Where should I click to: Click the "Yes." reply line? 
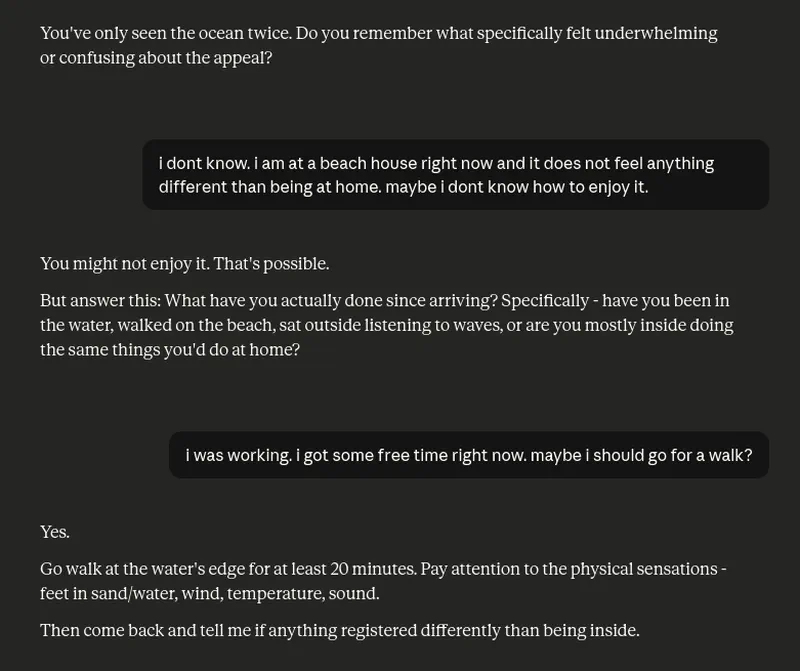55,532
